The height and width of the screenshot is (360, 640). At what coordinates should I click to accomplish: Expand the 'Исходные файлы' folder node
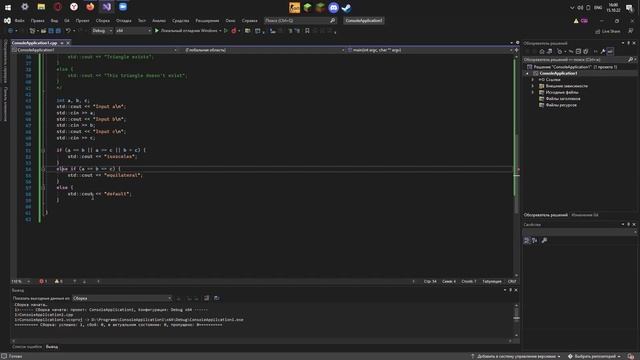coord(533,92)
